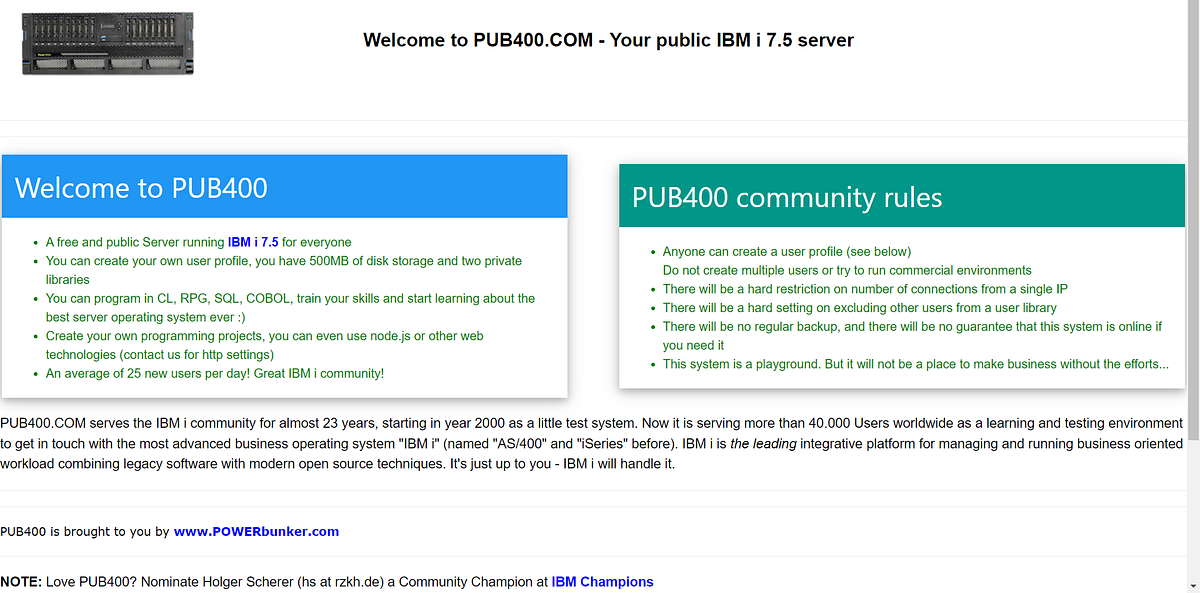This screenshot has height=593, width=1200.
Task: Click the bullet mentioning node.js projects
Action: (264, 335)
